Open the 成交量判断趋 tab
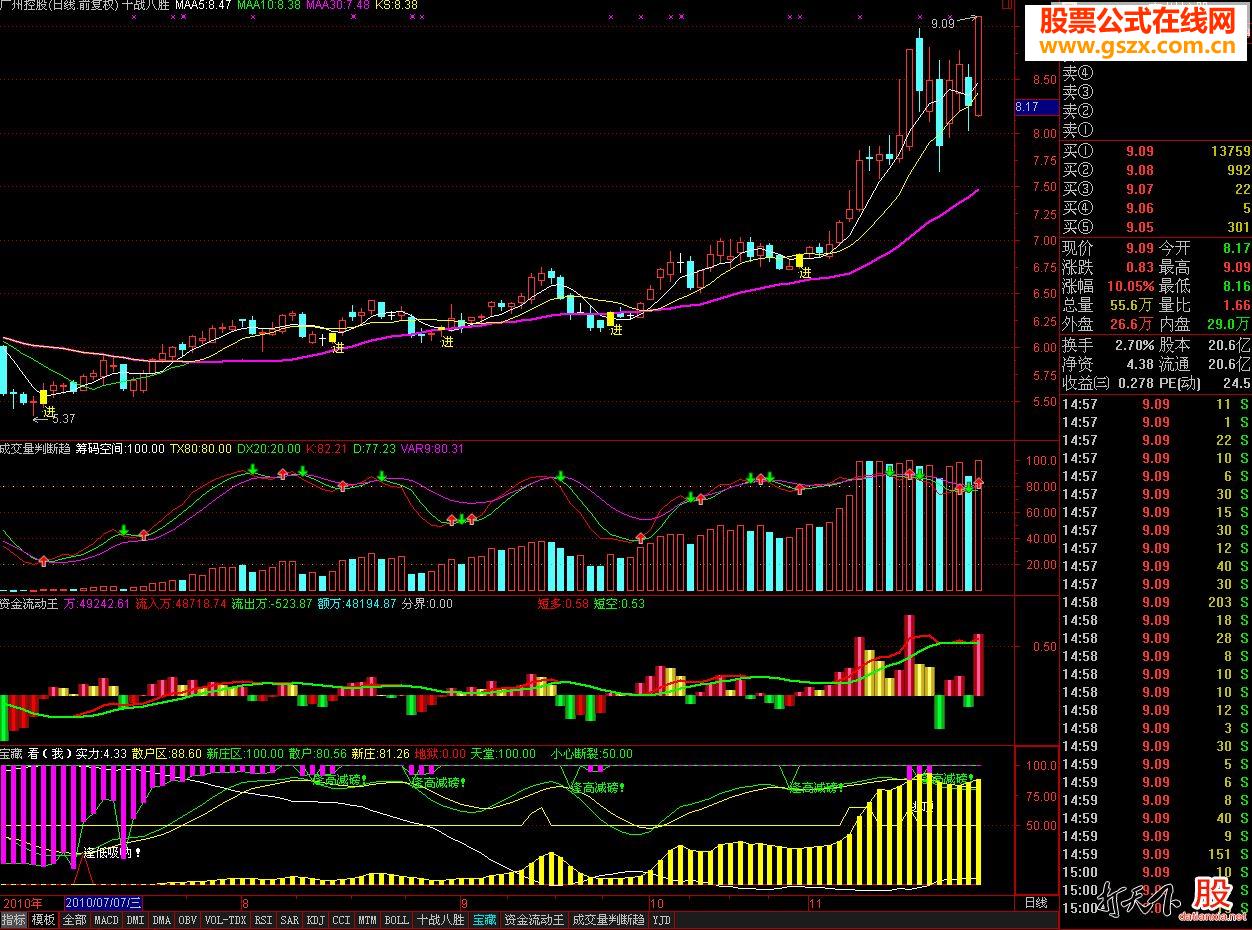Viewport: 1252px width, 930px height. (x=608, y=920)
